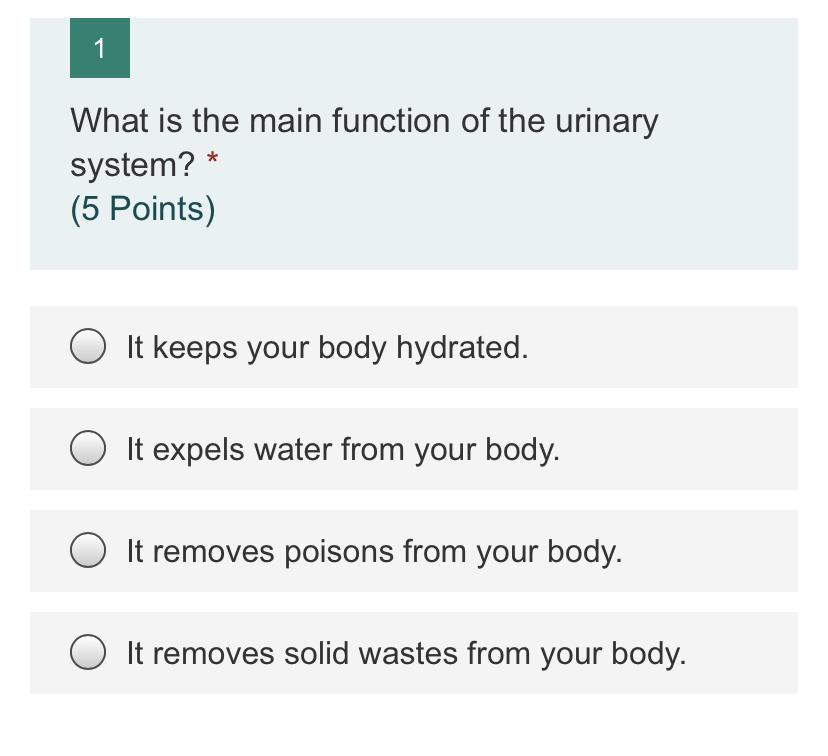Click the word "function" in the question

pyautogui.click(x=391, y=122)
